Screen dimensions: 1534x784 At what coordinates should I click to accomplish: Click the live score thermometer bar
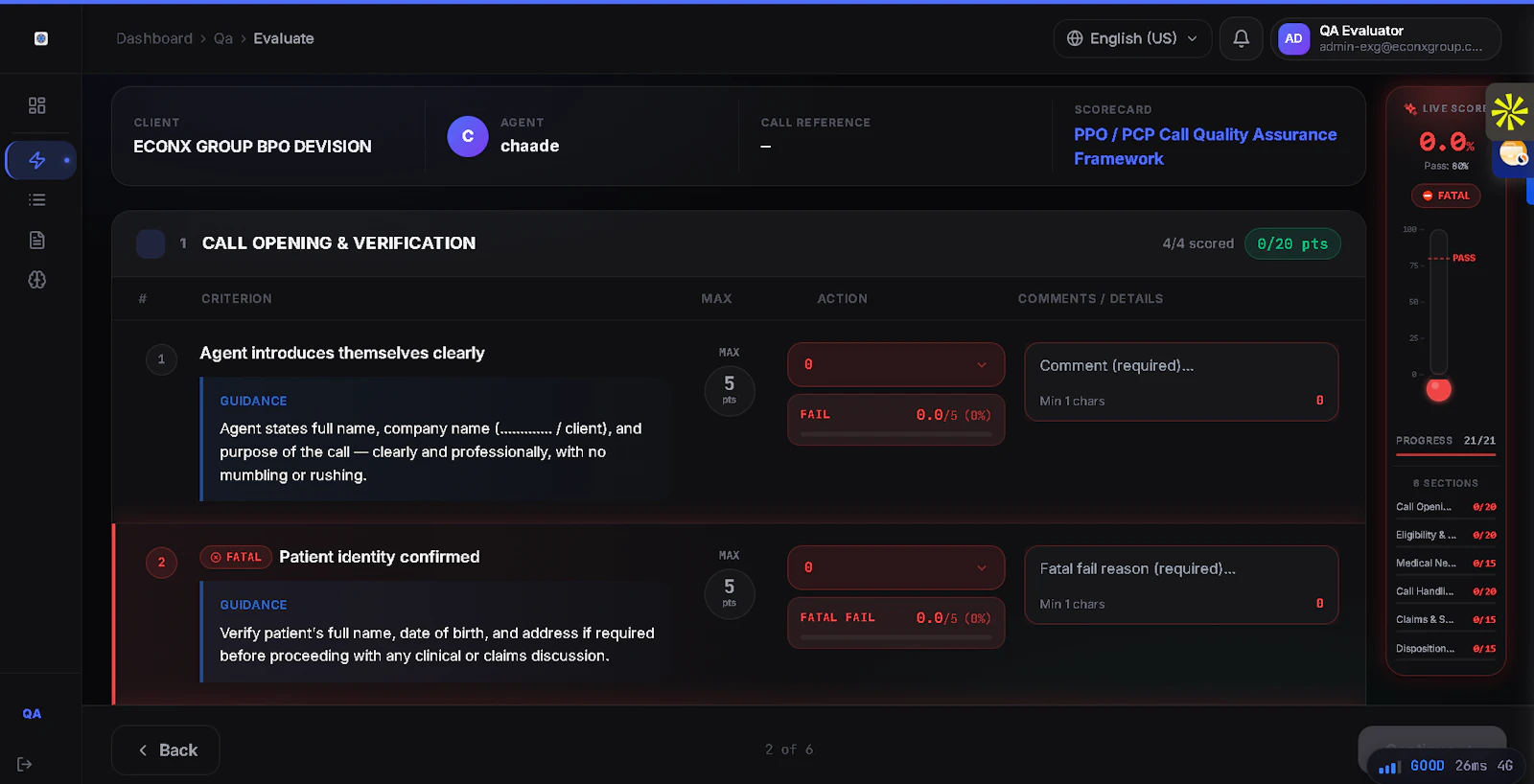[1439, 303]
